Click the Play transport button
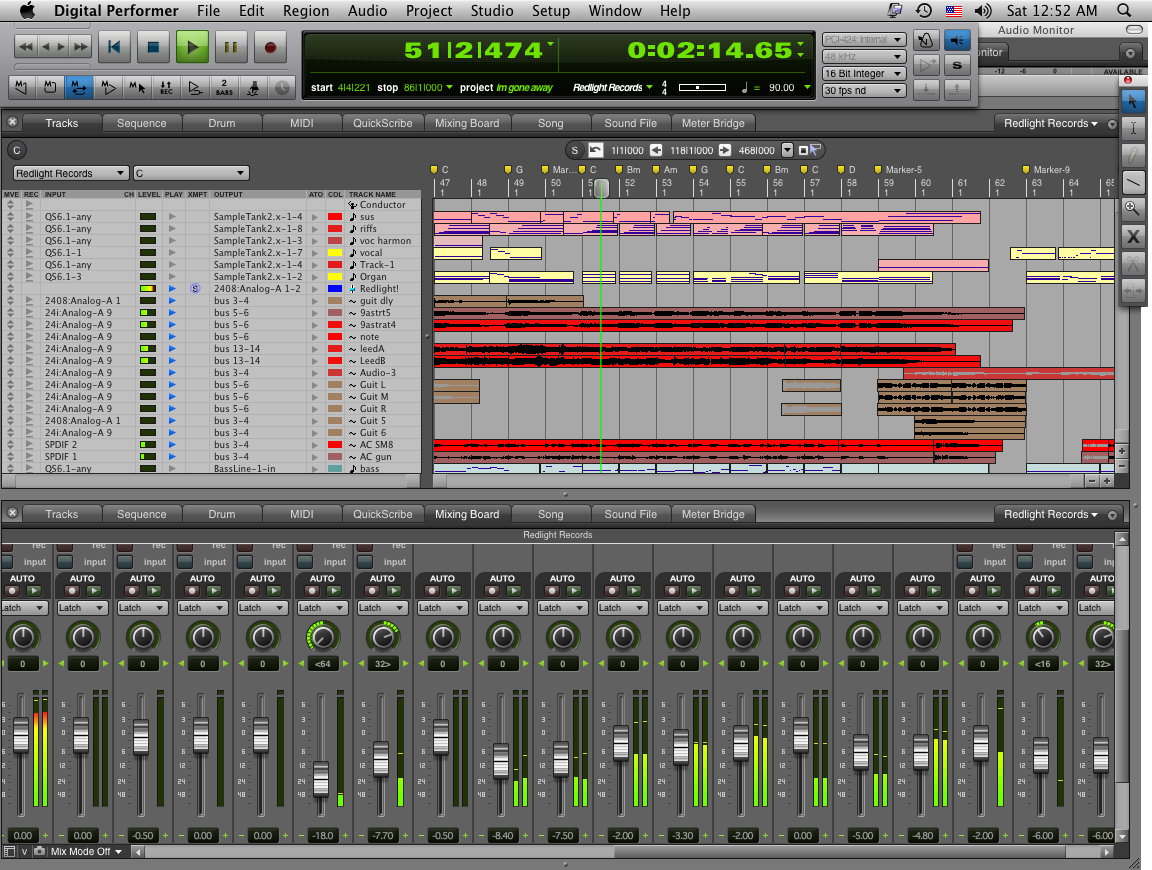The image size is (1152, 870). click(x=192, y=47)
